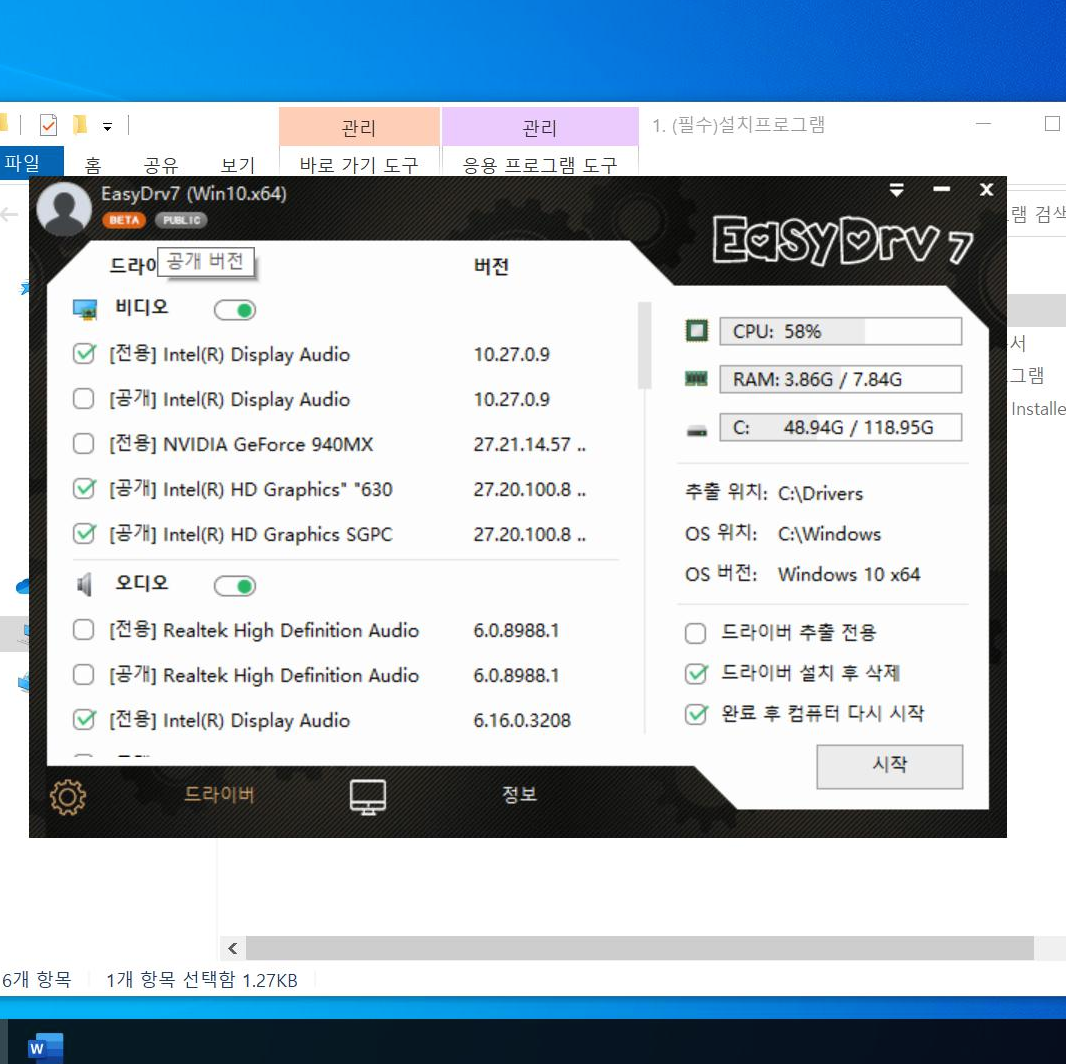Toggle the video category switch
1066x1064 pixels.
[x=235, y=311]
